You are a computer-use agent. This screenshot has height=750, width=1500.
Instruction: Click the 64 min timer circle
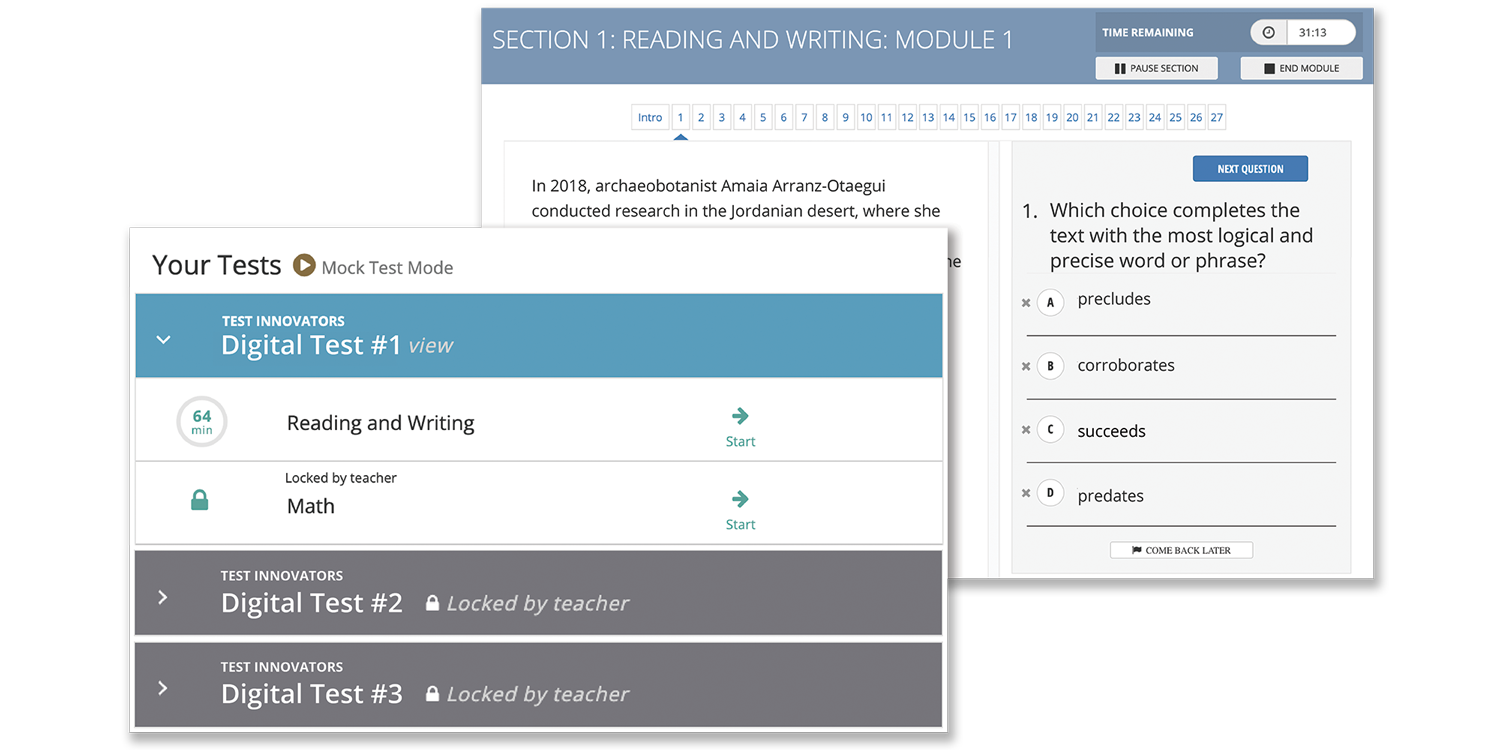[x=202, y=422]
